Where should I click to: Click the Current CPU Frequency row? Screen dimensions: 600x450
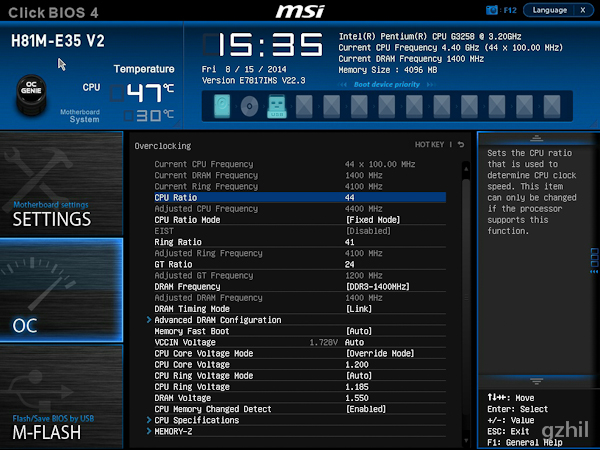(300, 164)
